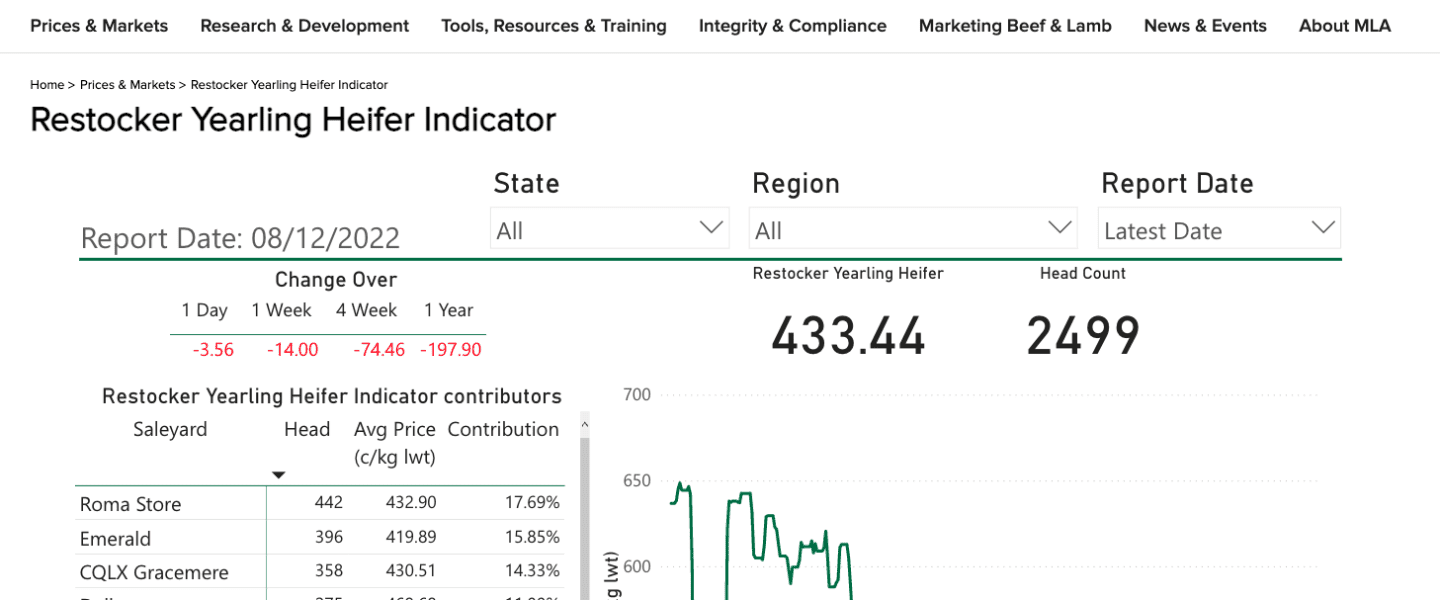Click the Restocker Yearling Heifer Indicator contributors title
This screenshot has height=600, width=1440.
[x=332, y=396]
